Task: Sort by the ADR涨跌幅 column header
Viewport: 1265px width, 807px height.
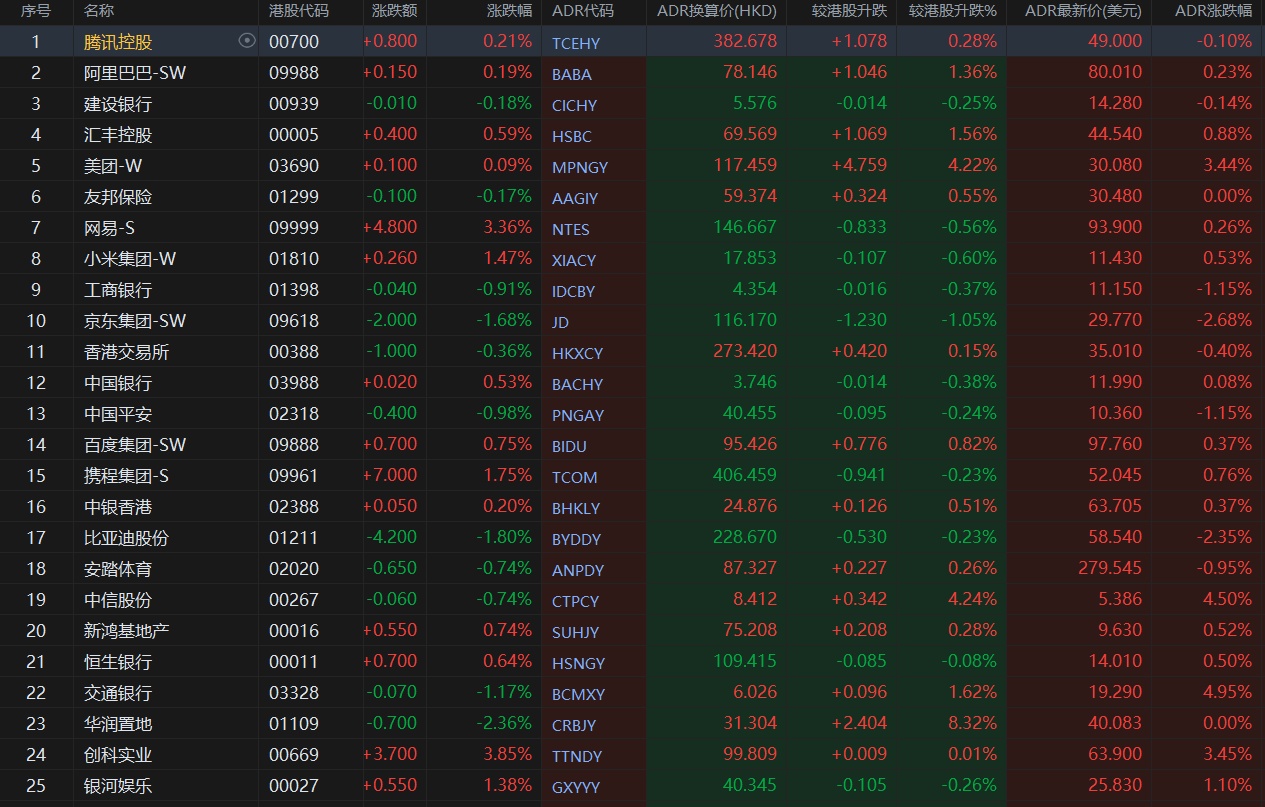Action: [1213, 11]
